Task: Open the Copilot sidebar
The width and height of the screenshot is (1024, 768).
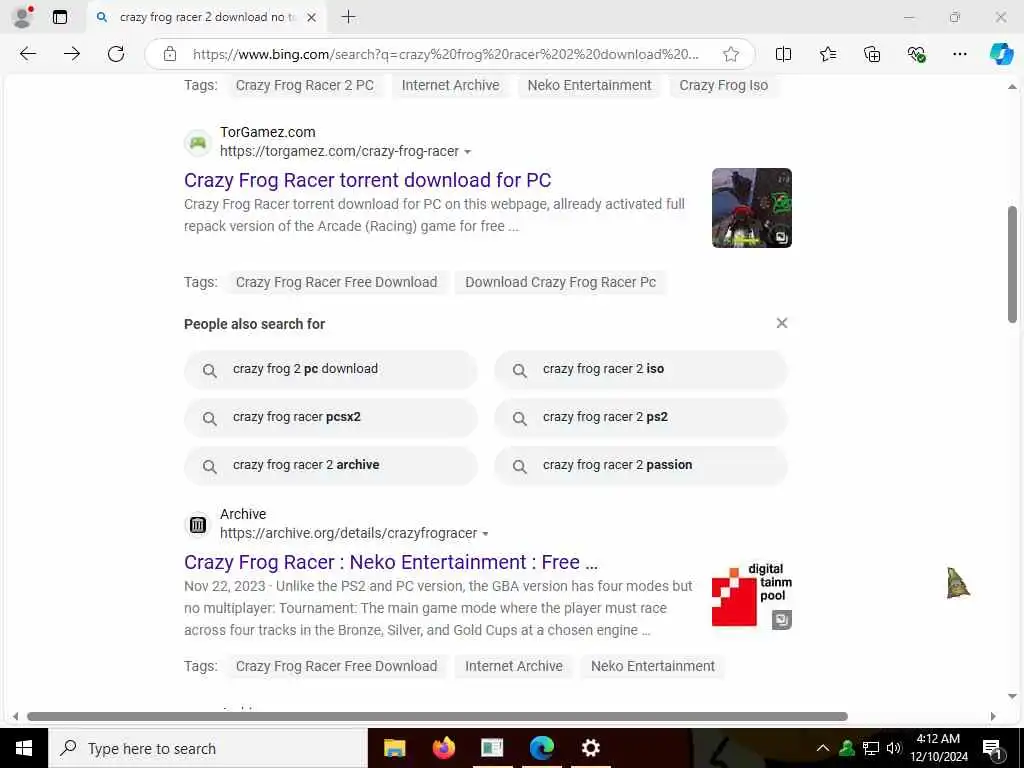Action: (x=1001, y=54)
